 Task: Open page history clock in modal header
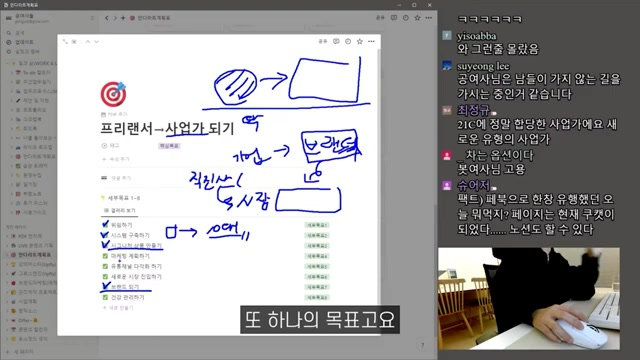(348, 41)
